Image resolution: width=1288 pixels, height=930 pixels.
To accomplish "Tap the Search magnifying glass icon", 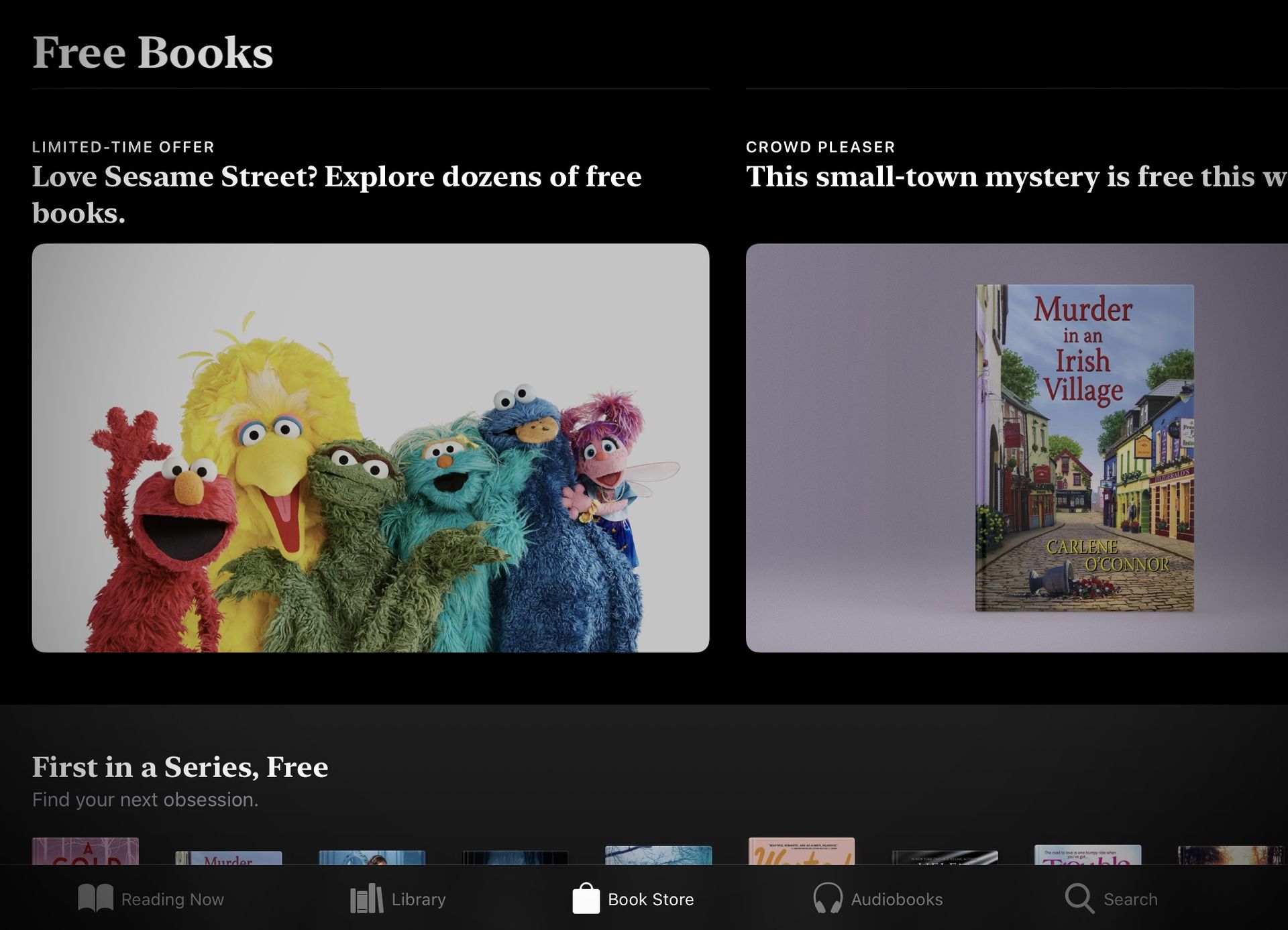I will tap(1079, 898).
